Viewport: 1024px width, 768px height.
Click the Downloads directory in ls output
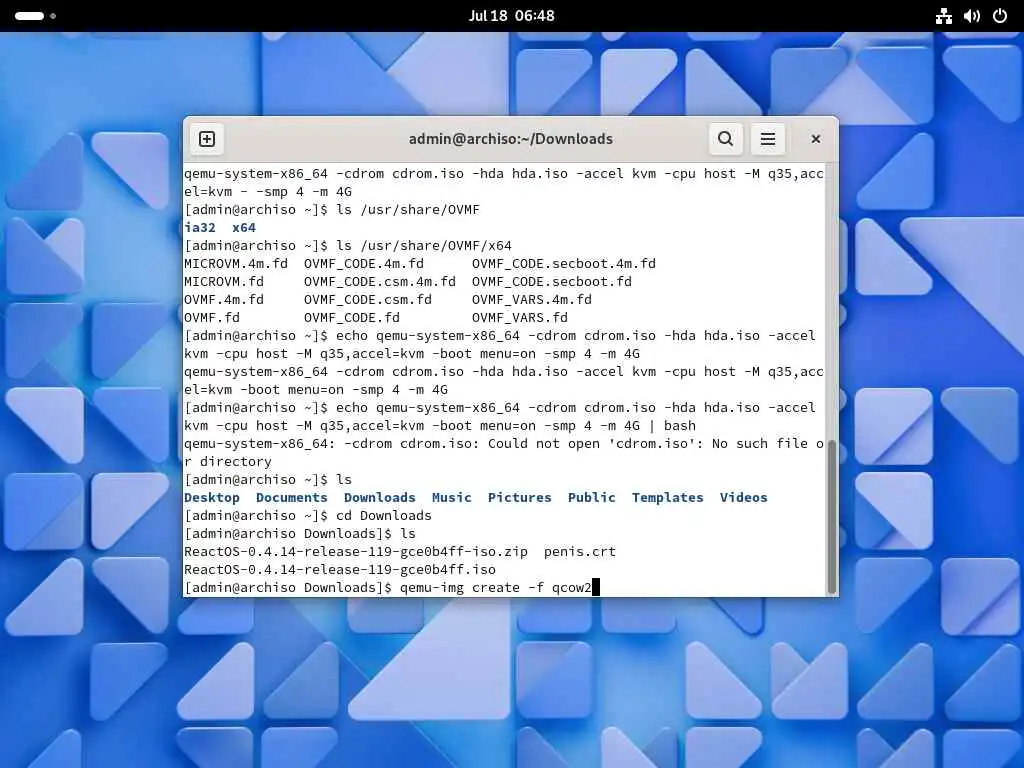[379, 498]
